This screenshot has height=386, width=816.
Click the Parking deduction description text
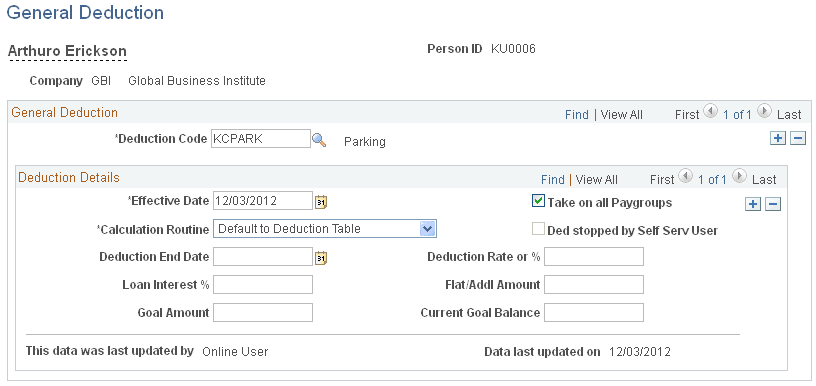point(365,141)
